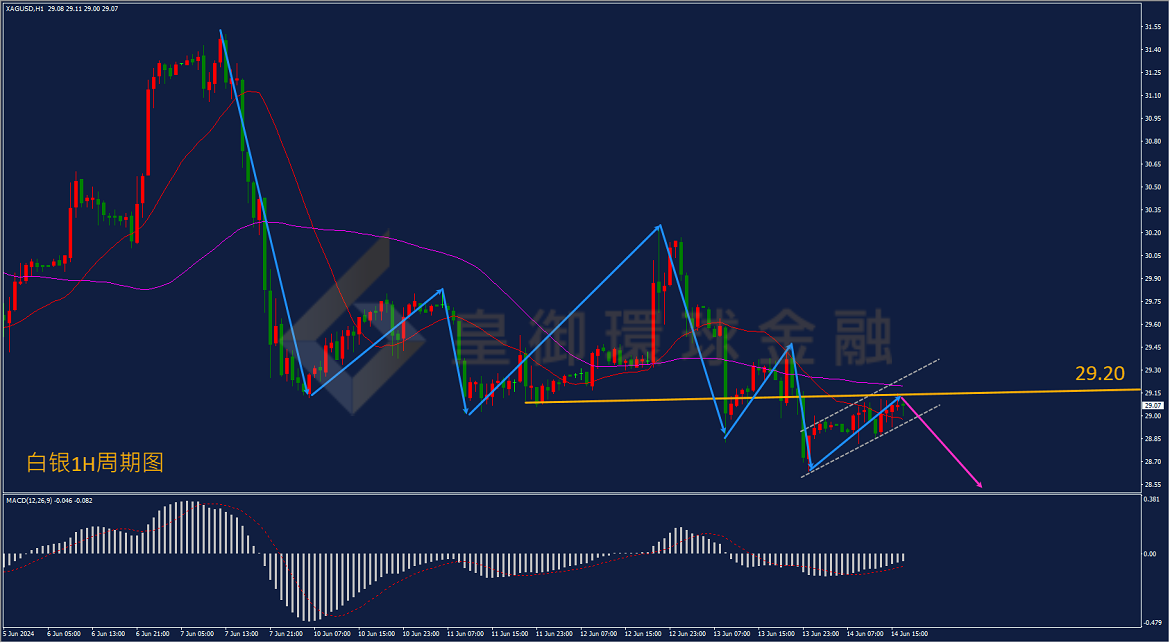Select the upper gray dashed channel line
Image resolution: width=1170 pixels, height=643 pixels.
click(x=870, y=395)
